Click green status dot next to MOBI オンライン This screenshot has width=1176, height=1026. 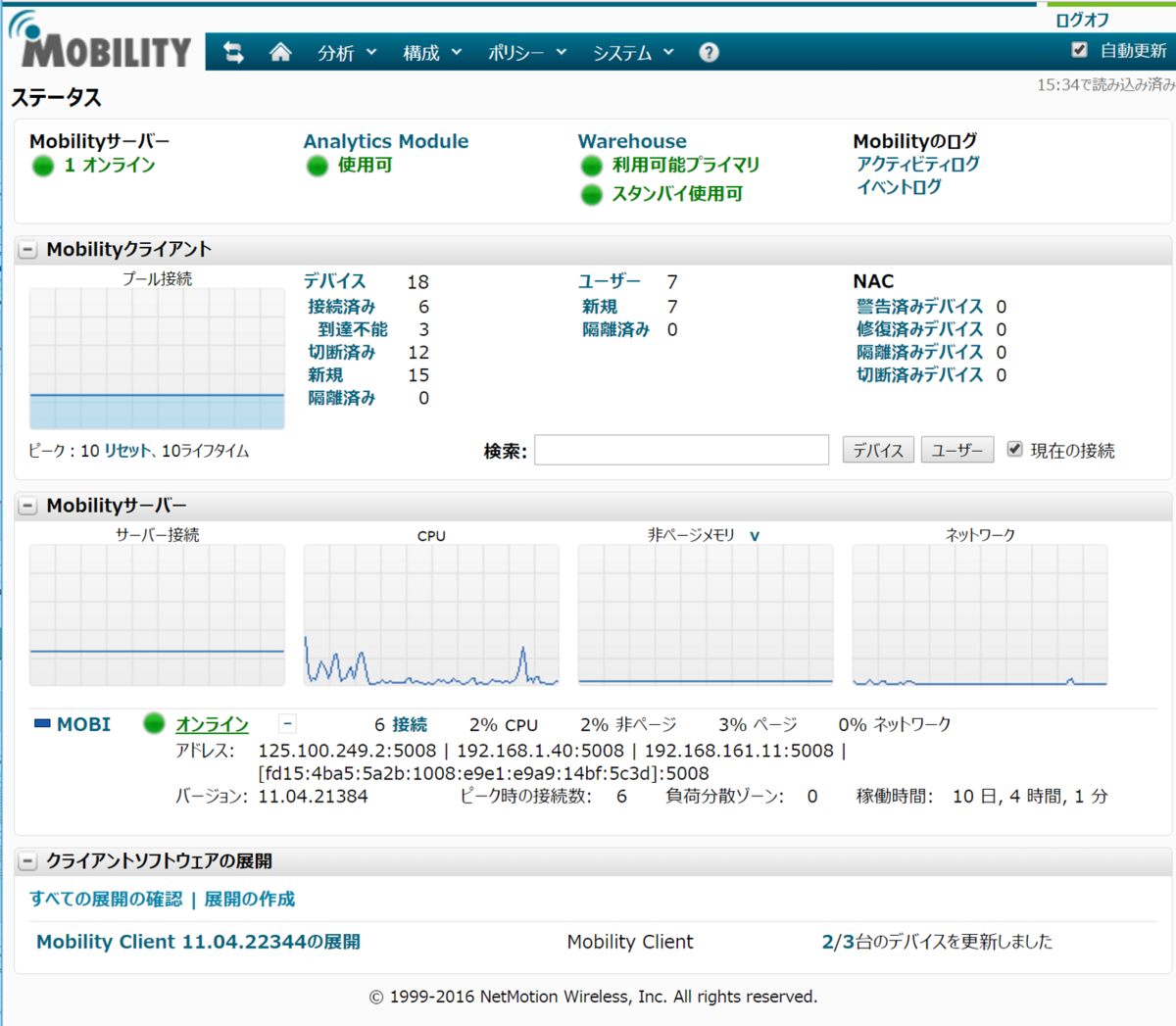154,724
